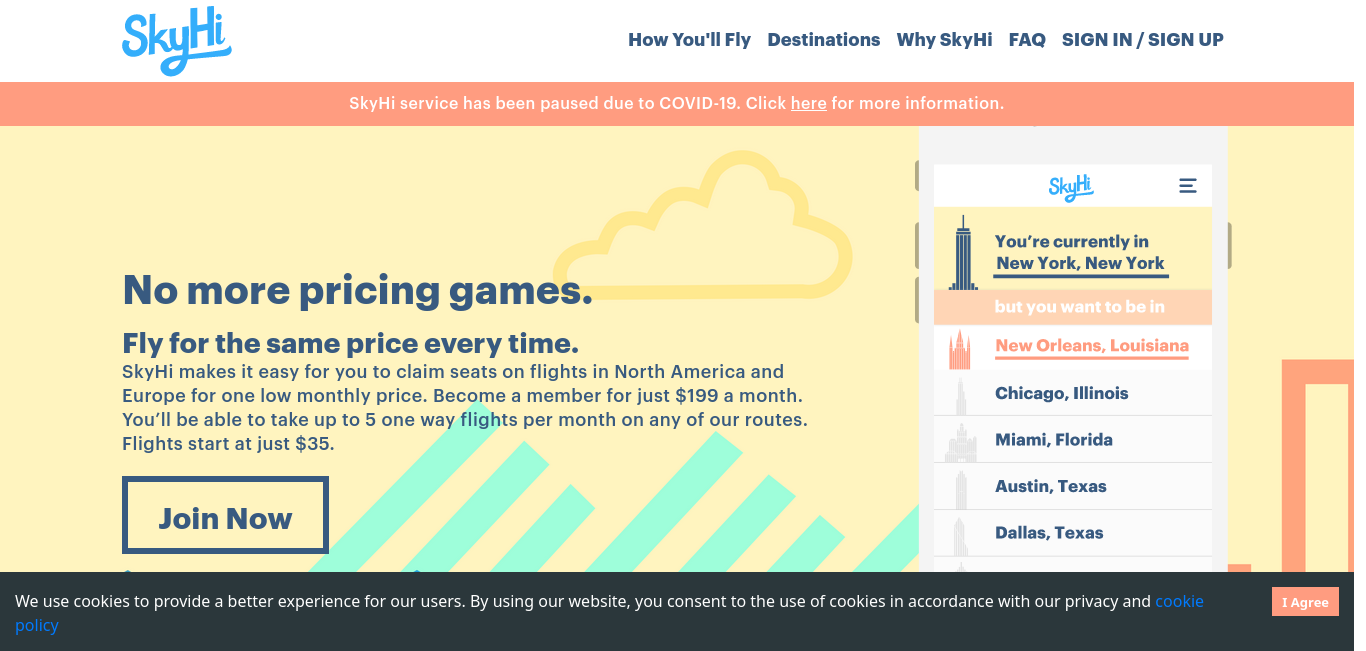
Task: Click the SkyHi logo in the header
Action: point(177,44)
